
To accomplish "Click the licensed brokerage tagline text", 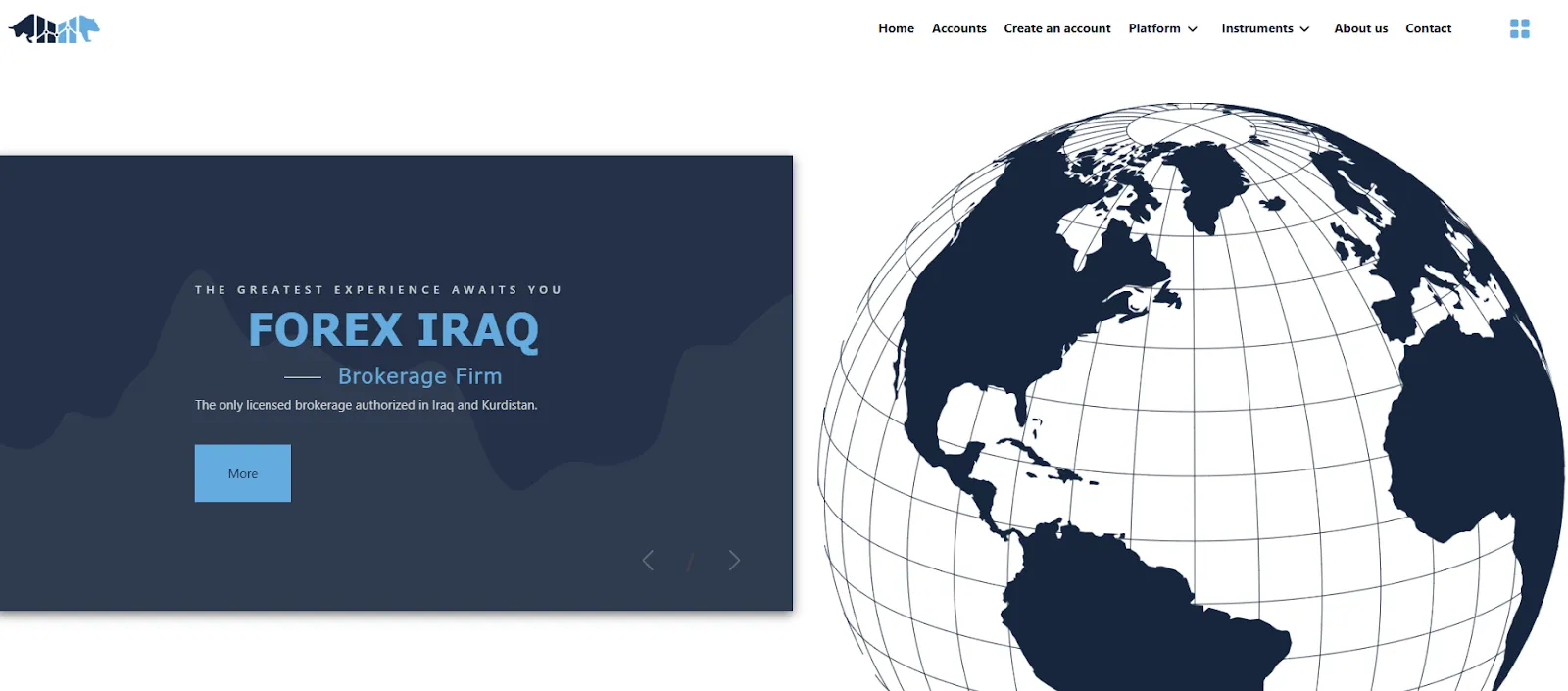I will pos(366,405).
